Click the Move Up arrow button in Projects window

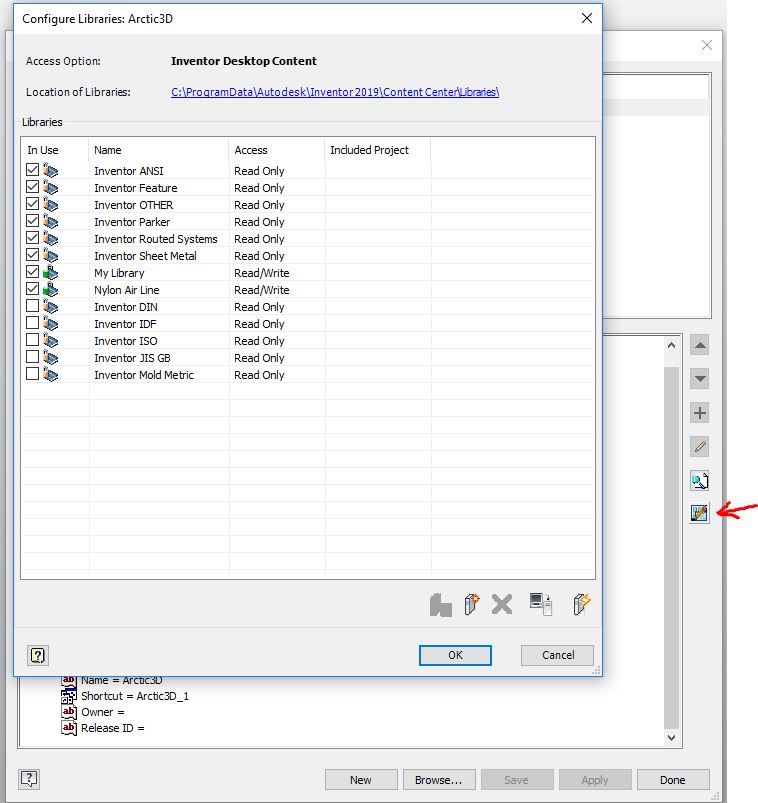(700, 345)
